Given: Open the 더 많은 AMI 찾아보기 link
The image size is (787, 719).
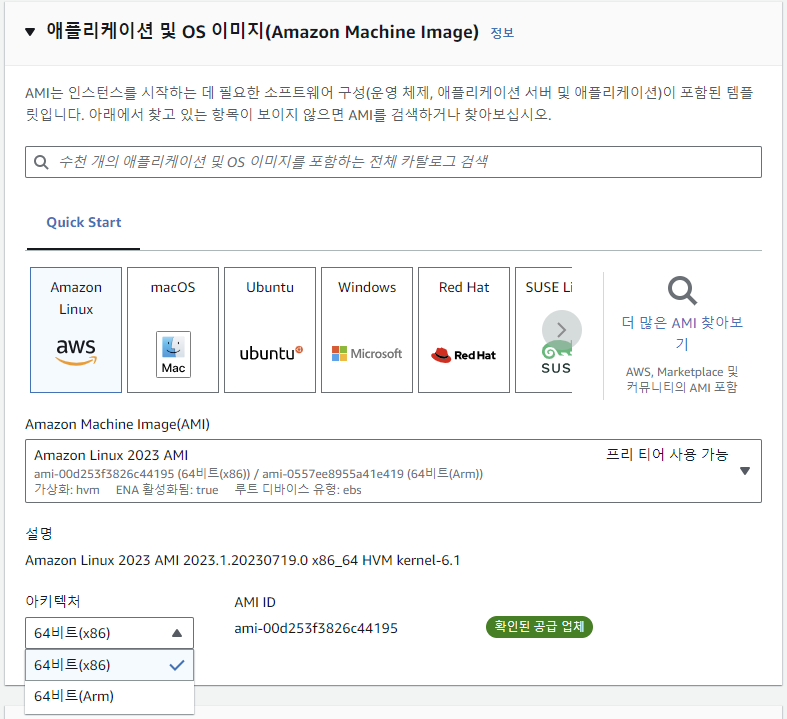Looking at the screenshot, I should pyautogui.click(x=682, y=333).
